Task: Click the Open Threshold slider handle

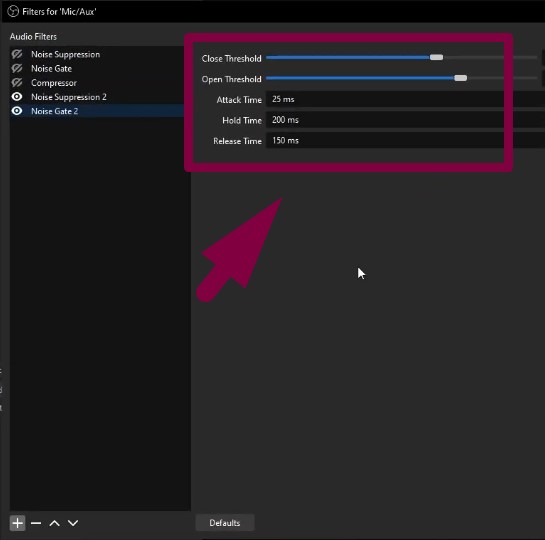Action: (x=461, y=78)
